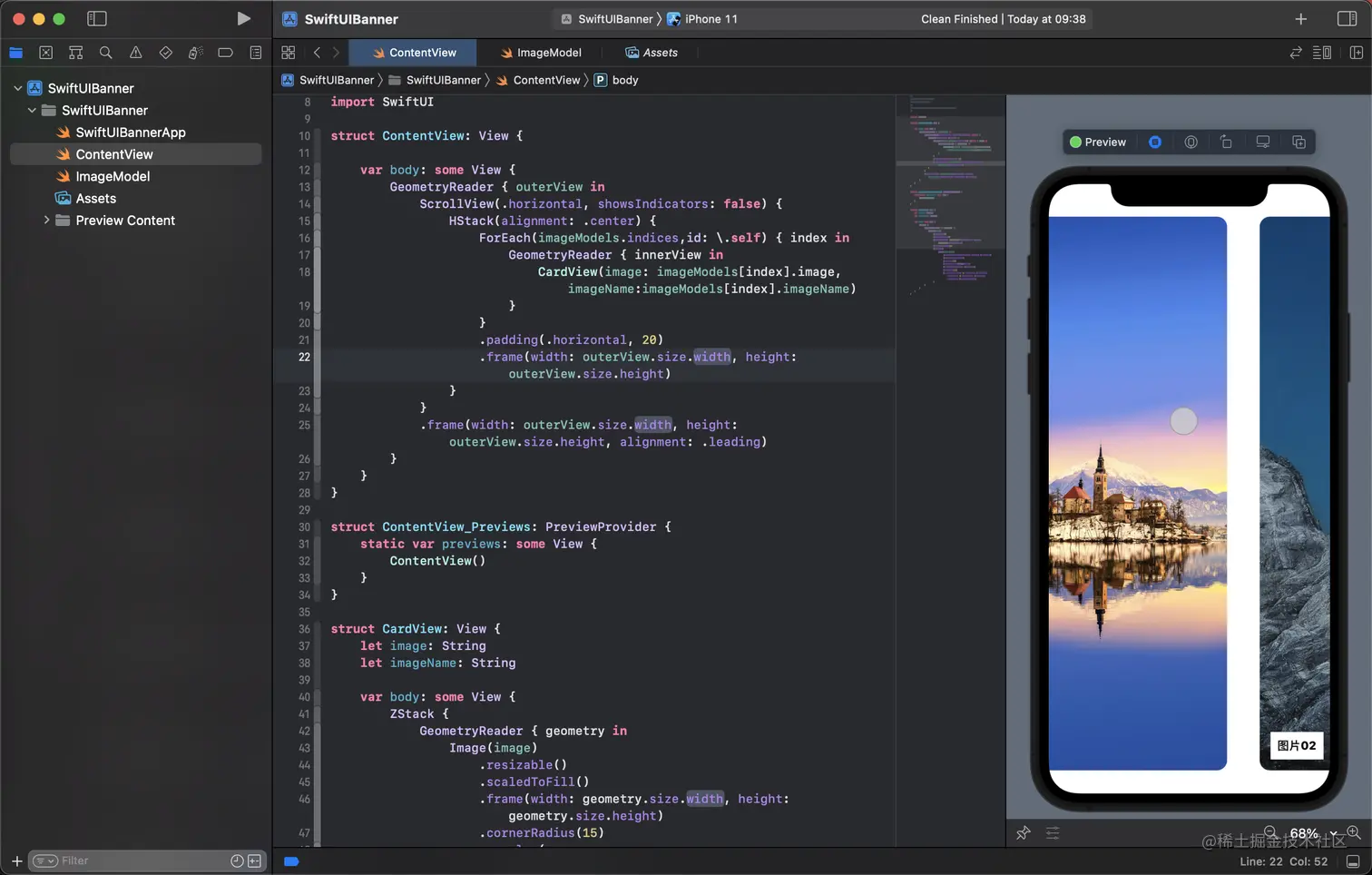Open the Symbol navigator
This screenshot has width=1372, height=875.
(75, 53)
